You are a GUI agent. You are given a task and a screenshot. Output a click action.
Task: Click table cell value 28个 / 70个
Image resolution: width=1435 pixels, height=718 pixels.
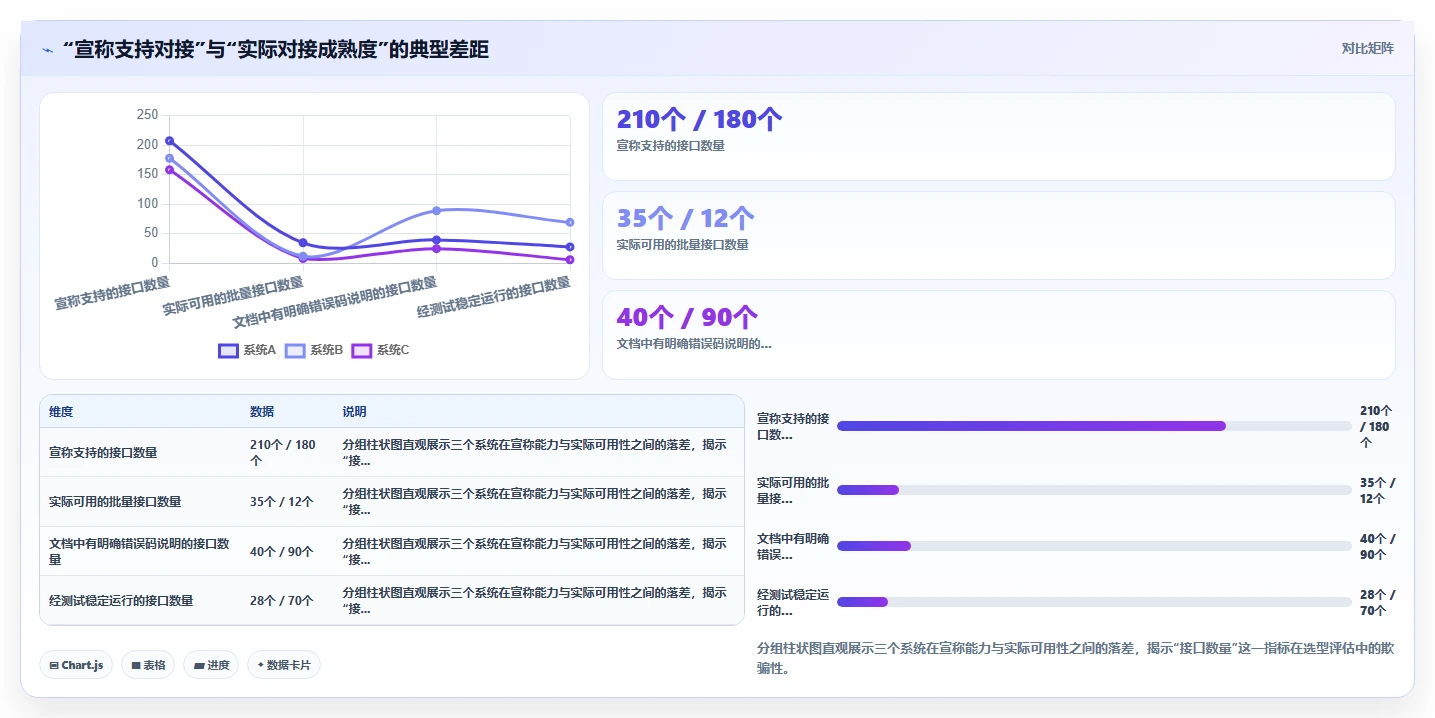282,601
